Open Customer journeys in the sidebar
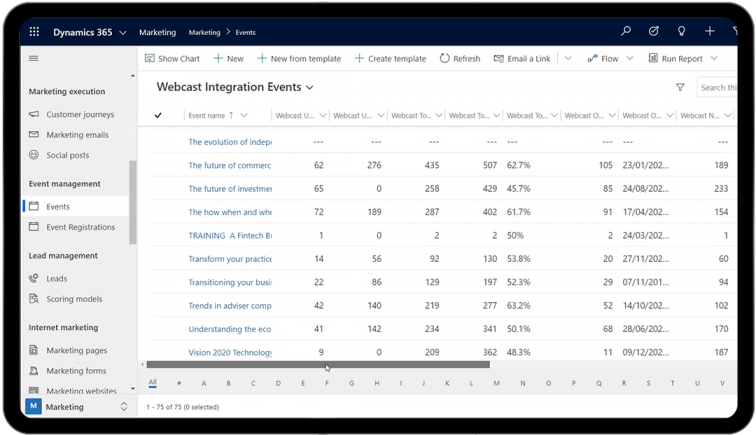Image resolution: width=756 pixels, height=435 pixels. pyautogui.click(x=80, y=115)
